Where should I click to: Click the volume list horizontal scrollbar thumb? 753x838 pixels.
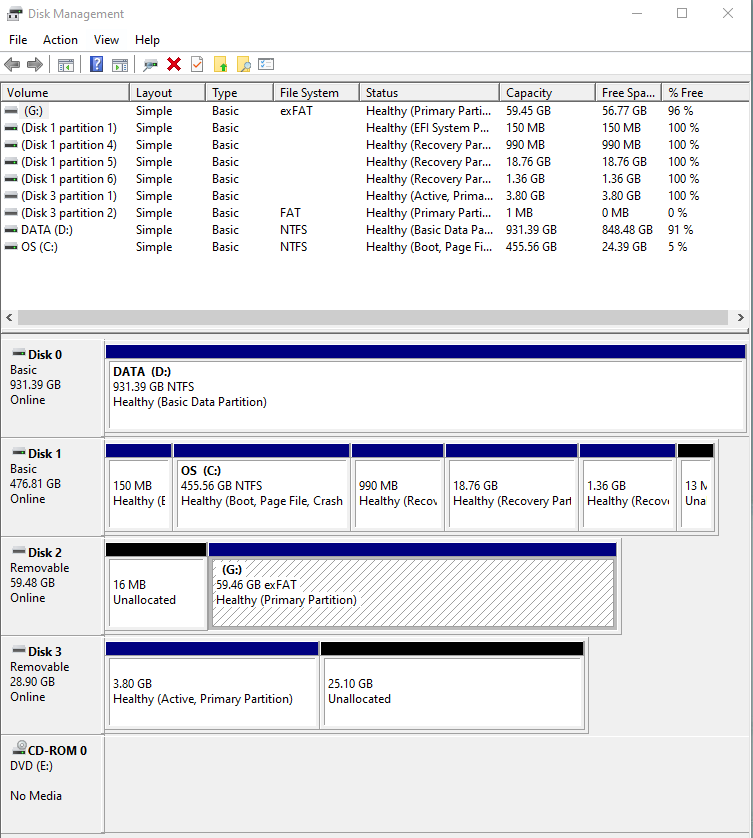[x=373, y=317]
